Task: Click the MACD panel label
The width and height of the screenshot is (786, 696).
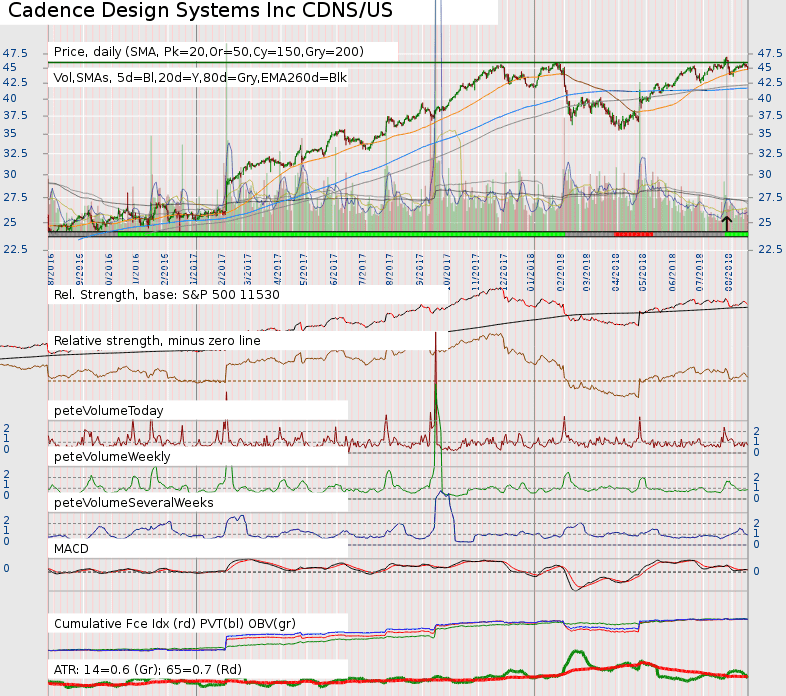Action: coord(71,549)
